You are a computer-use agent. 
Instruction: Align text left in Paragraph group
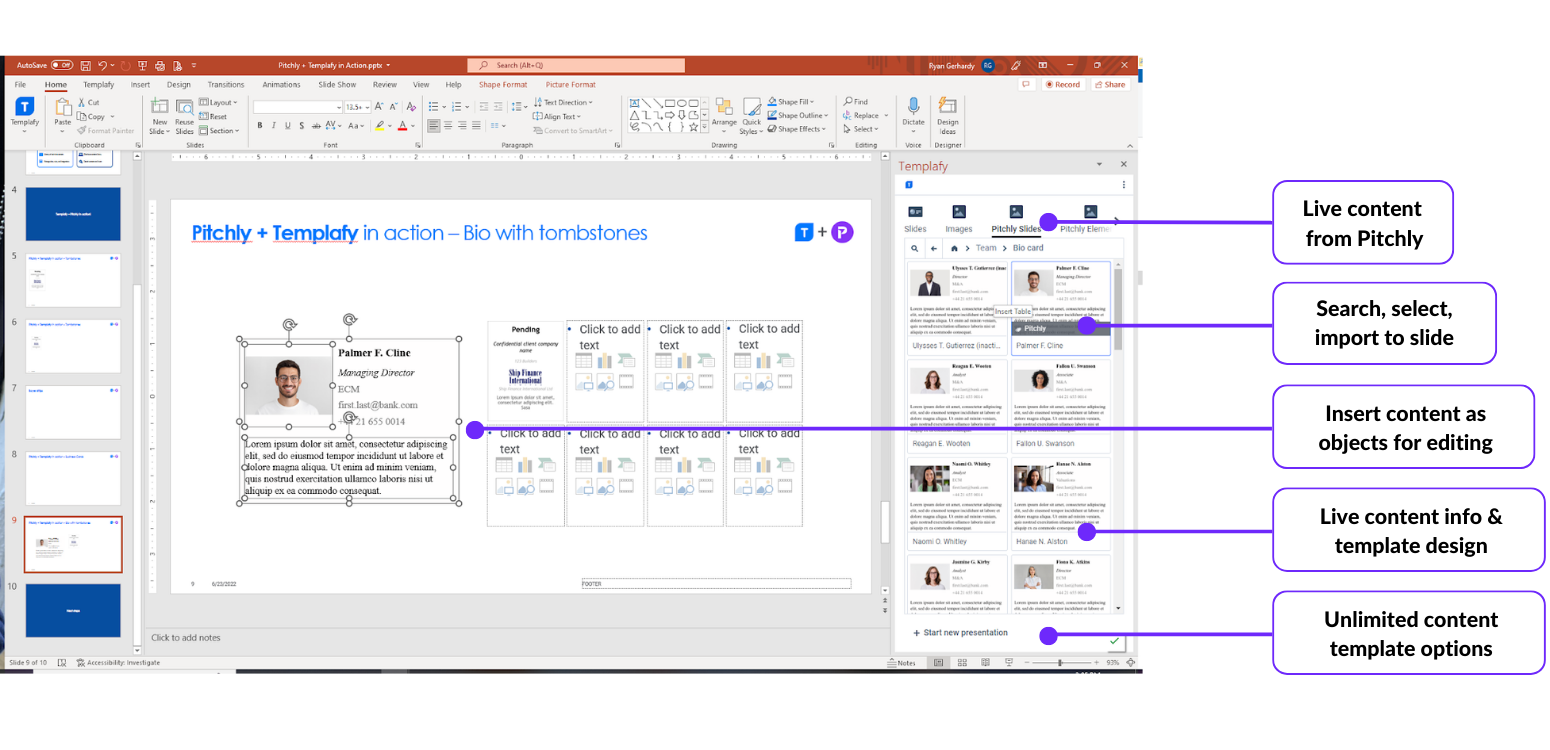[x=434, y=126]
